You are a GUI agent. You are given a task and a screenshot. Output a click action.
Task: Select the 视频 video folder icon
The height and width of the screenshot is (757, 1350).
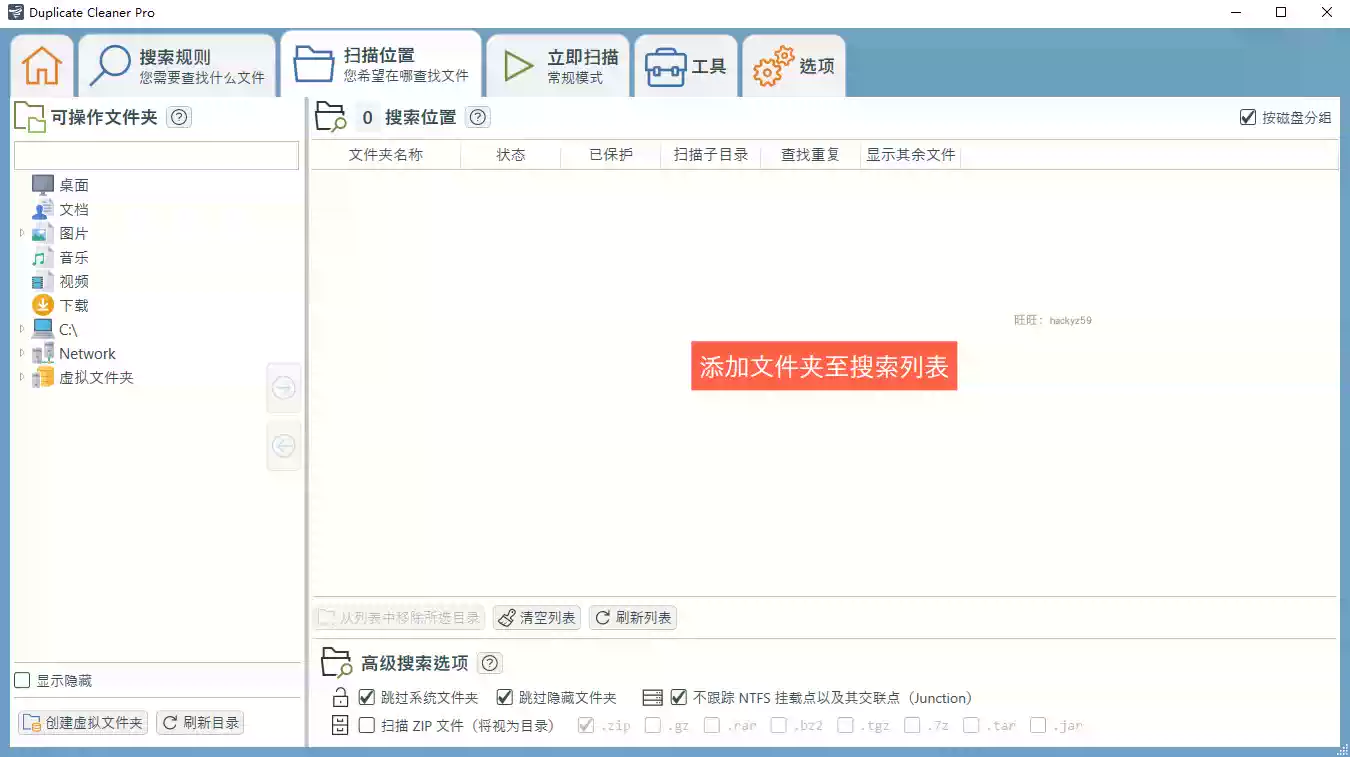[x=43, y=281]
